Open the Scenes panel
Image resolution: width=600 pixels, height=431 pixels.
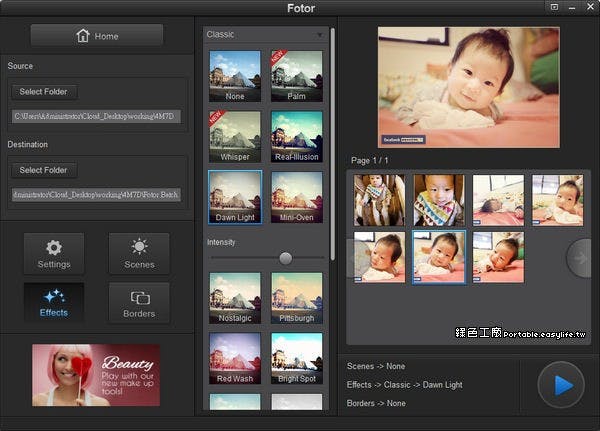point(139,253)
